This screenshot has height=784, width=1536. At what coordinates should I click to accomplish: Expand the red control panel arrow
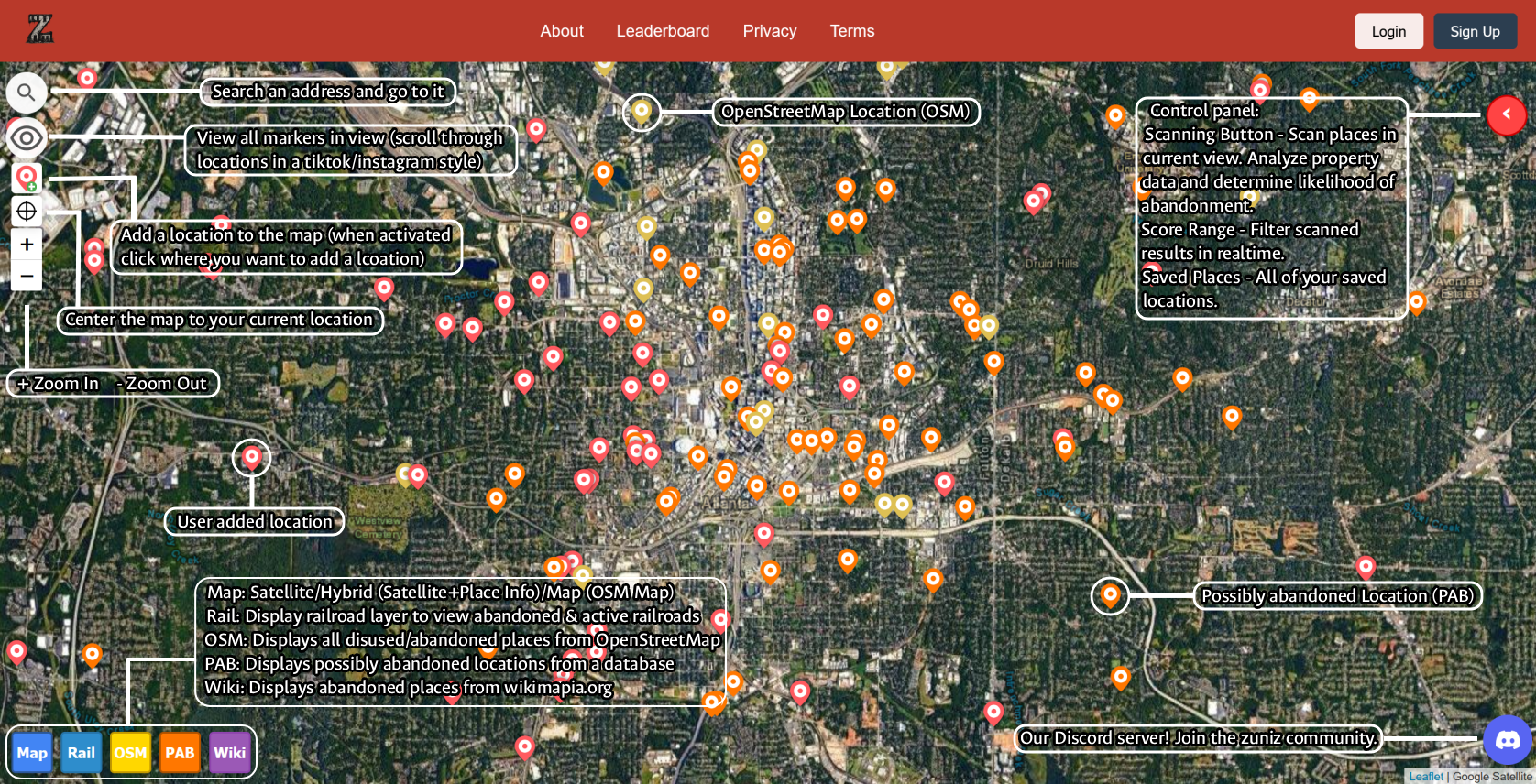click(1506, 115)
